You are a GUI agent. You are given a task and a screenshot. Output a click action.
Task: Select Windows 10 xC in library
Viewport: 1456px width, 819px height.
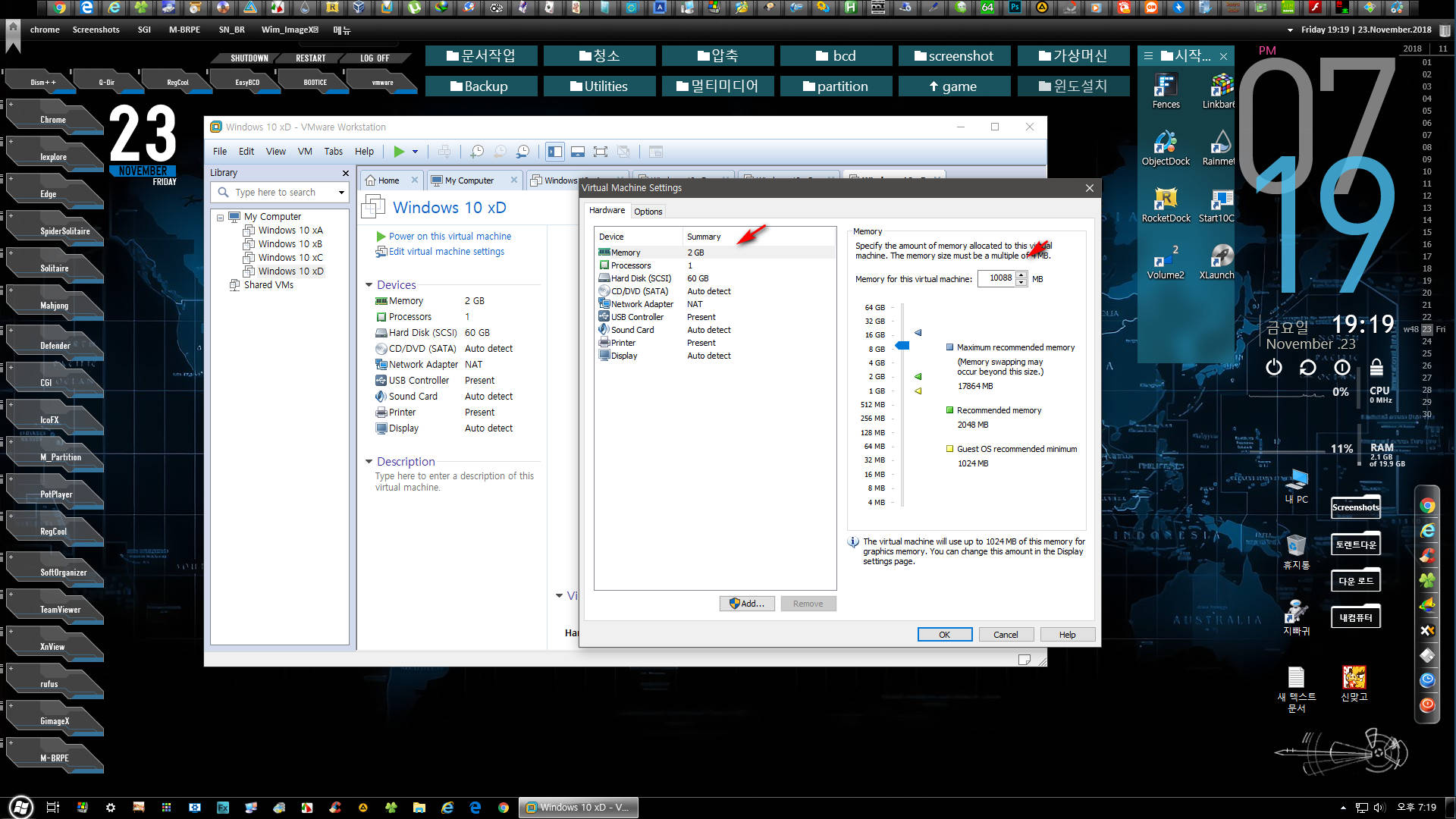(x=283, y=258)
